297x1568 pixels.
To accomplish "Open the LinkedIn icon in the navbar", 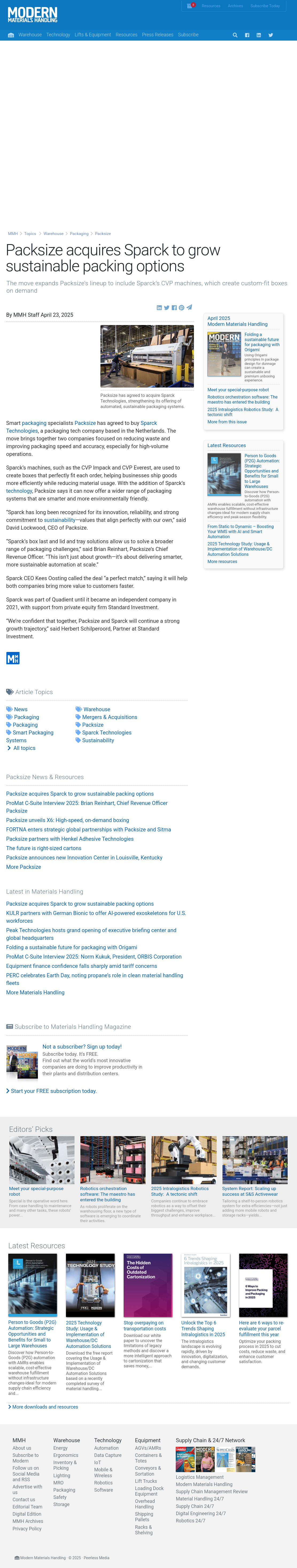I will pos(259,35).
